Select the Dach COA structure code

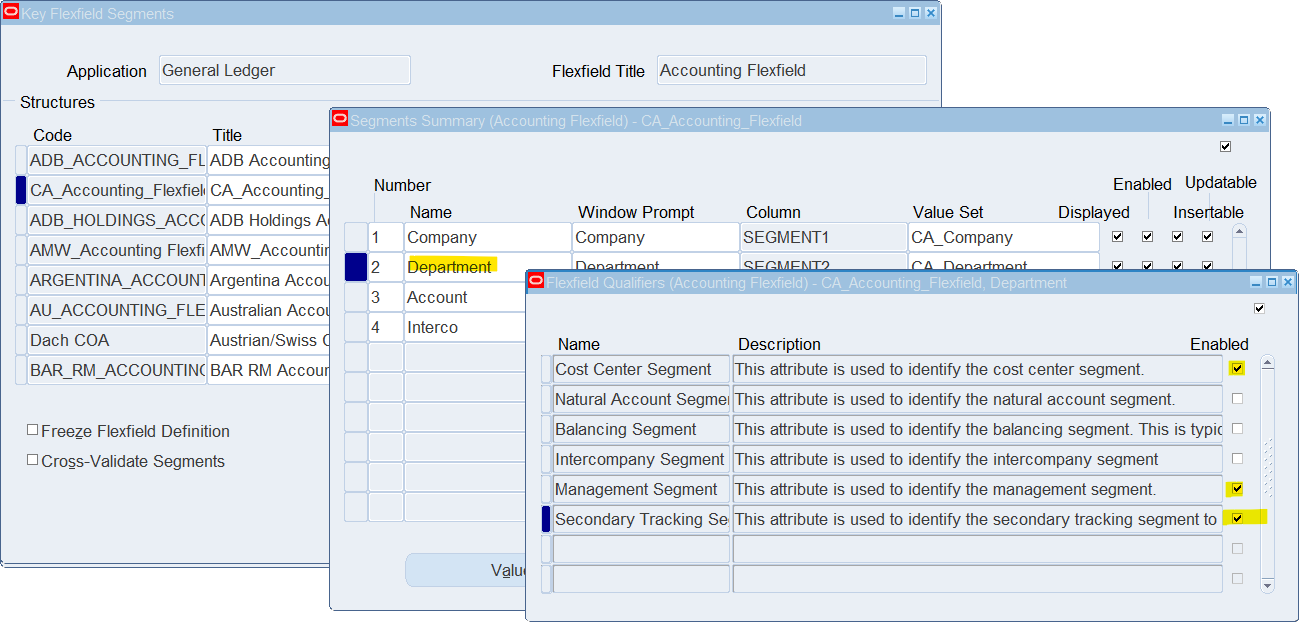117,340
